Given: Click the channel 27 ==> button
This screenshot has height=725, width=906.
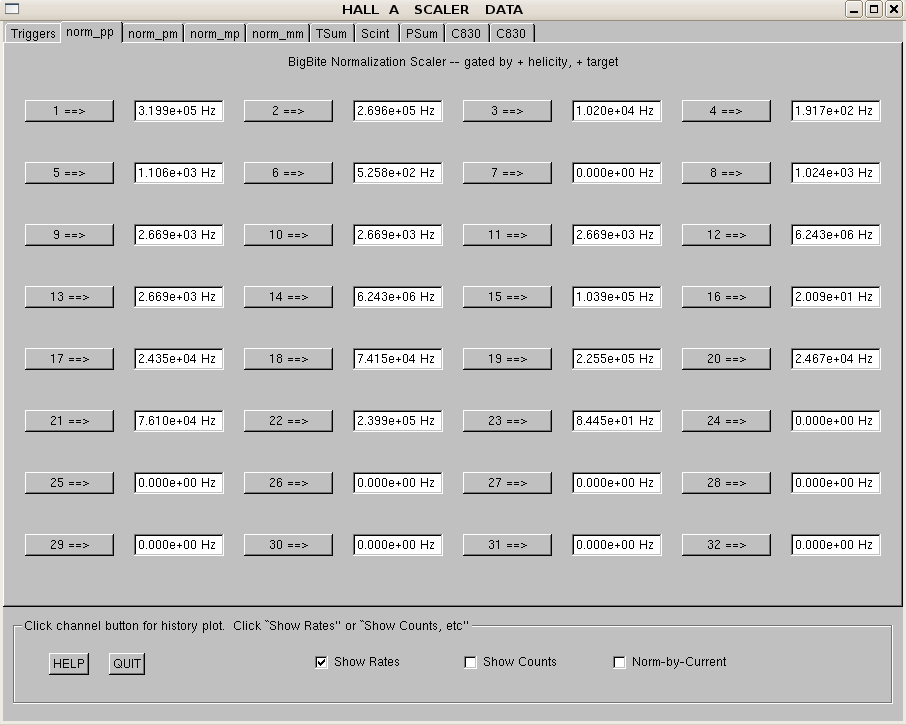Looking at the screenshot, I should 507,483.
